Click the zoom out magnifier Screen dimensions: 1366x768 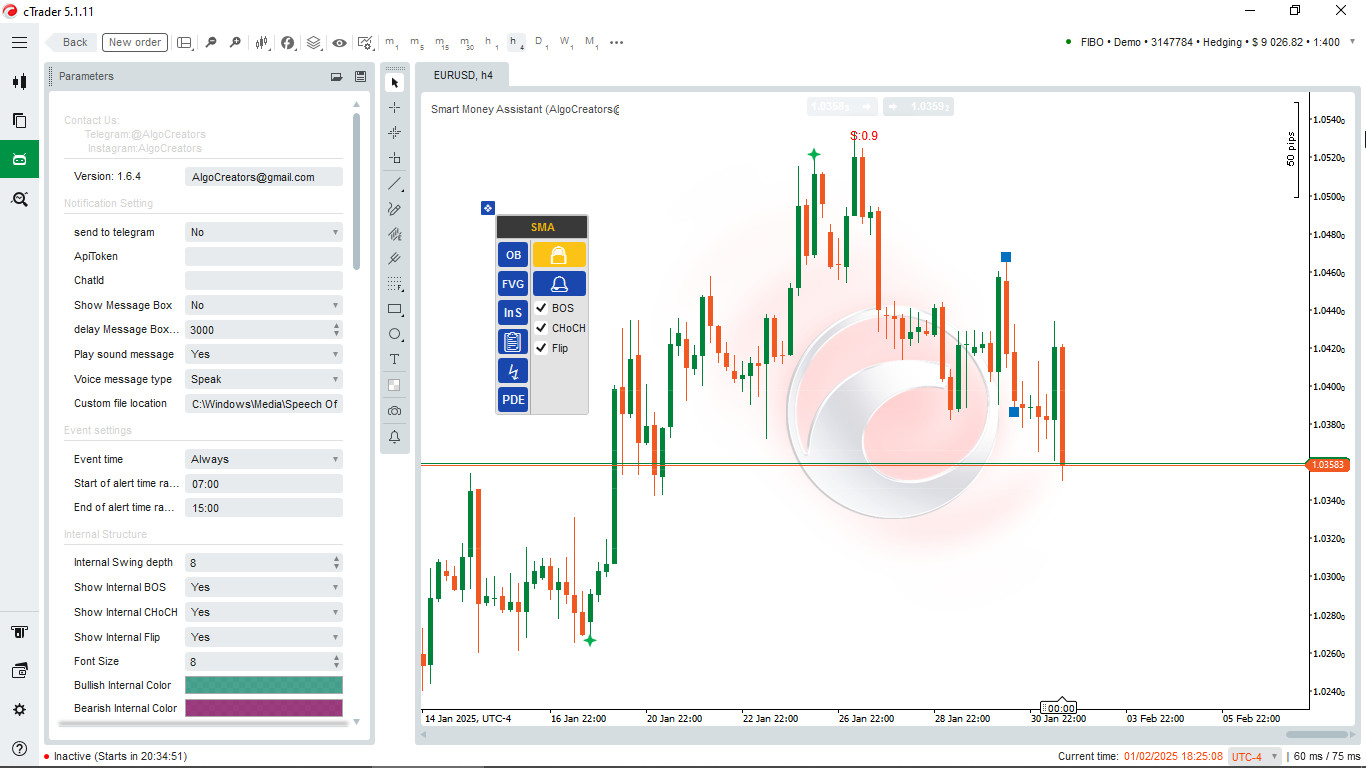[211, 42]
